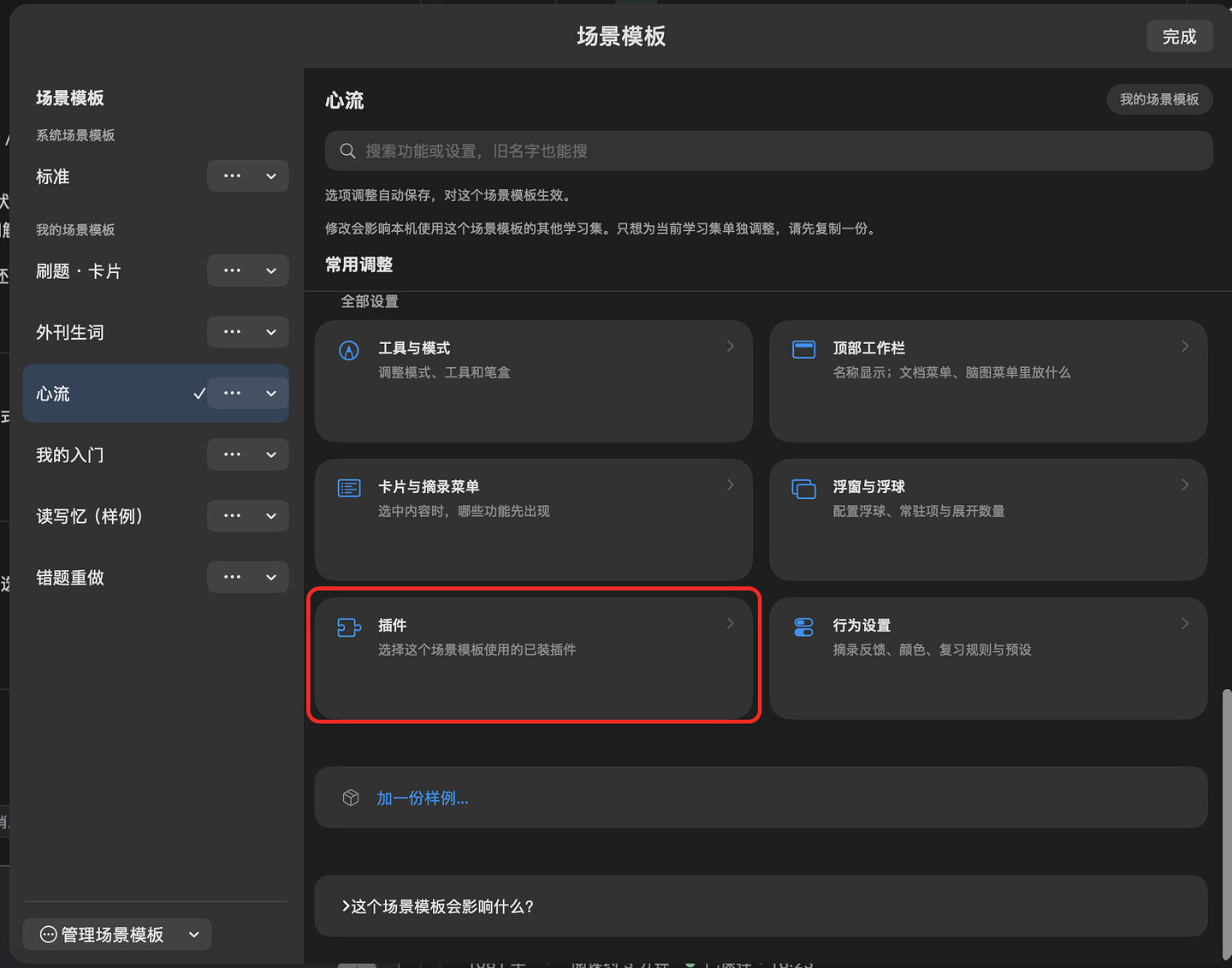Open the 加一份样例 link
This screenshot has height=968, width=1232.
(423, 798)
